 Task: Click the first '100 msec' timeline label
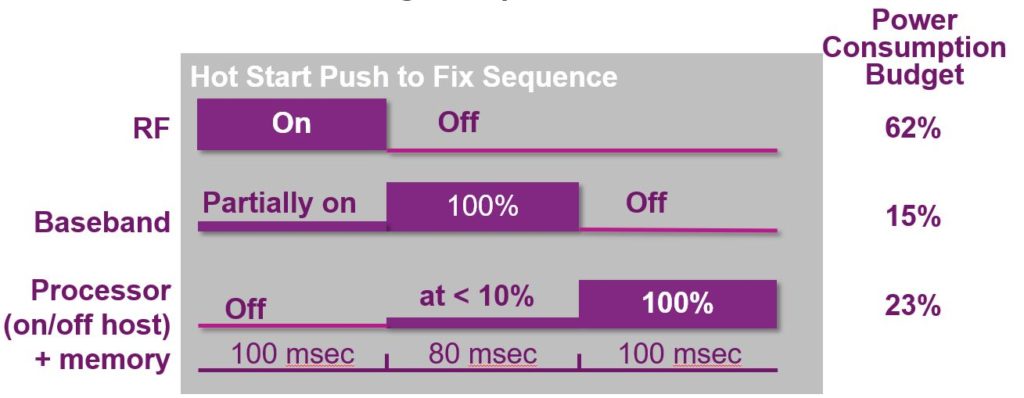(293, 354)
